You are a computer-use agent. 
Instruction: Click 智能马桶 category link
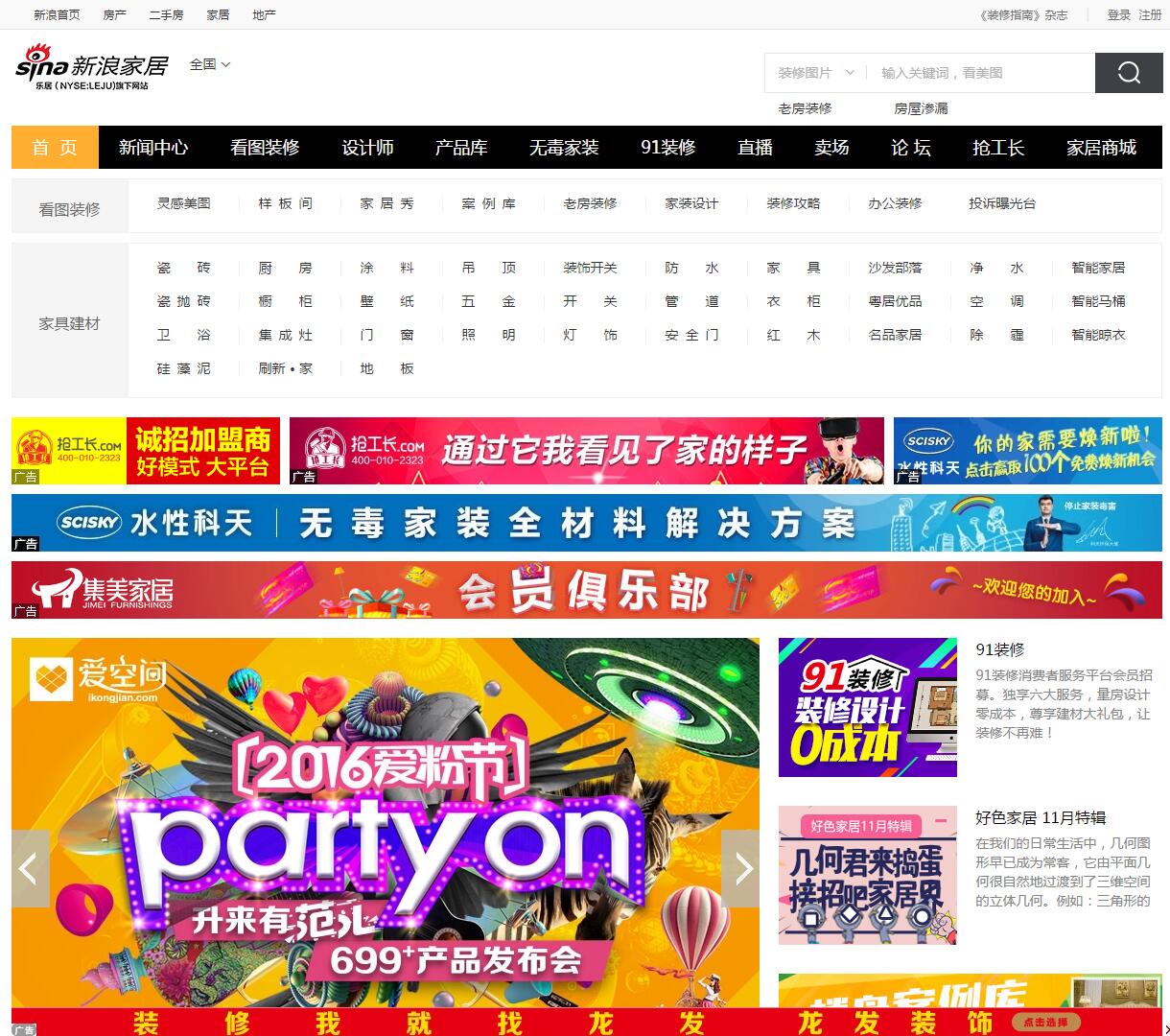(1098, 301)
